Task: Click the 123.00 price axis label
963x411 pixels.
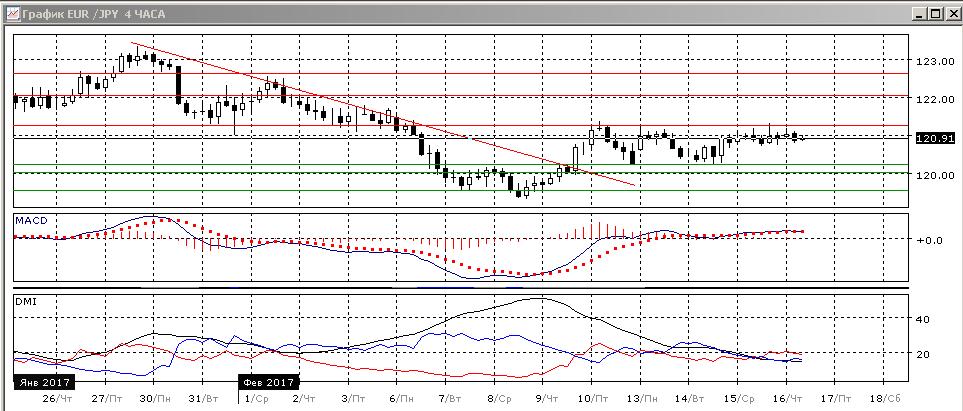Action: click(x=935, y=61)
